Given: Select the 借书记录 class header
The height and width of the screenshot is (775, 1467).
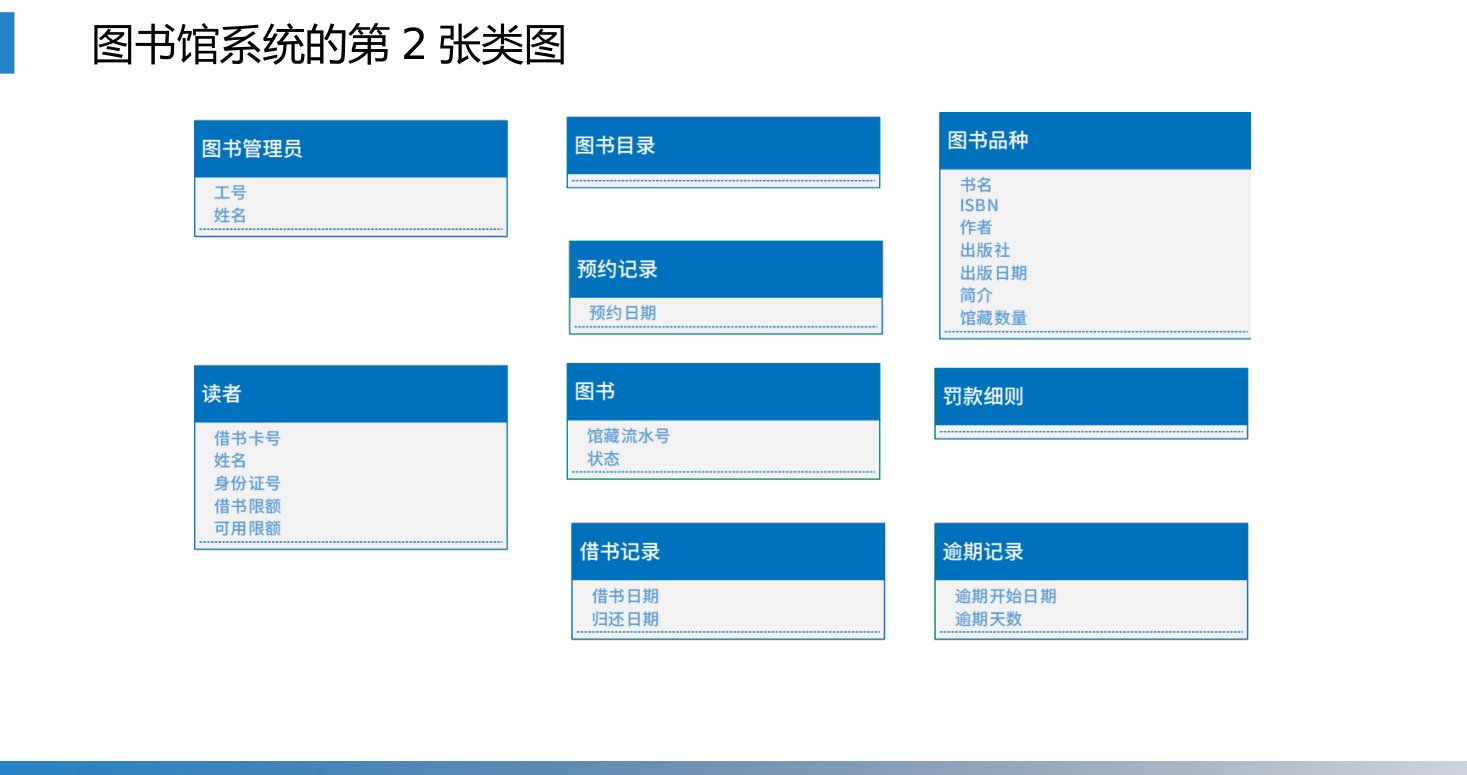Looking at the screenshot, I should [728, 552].
